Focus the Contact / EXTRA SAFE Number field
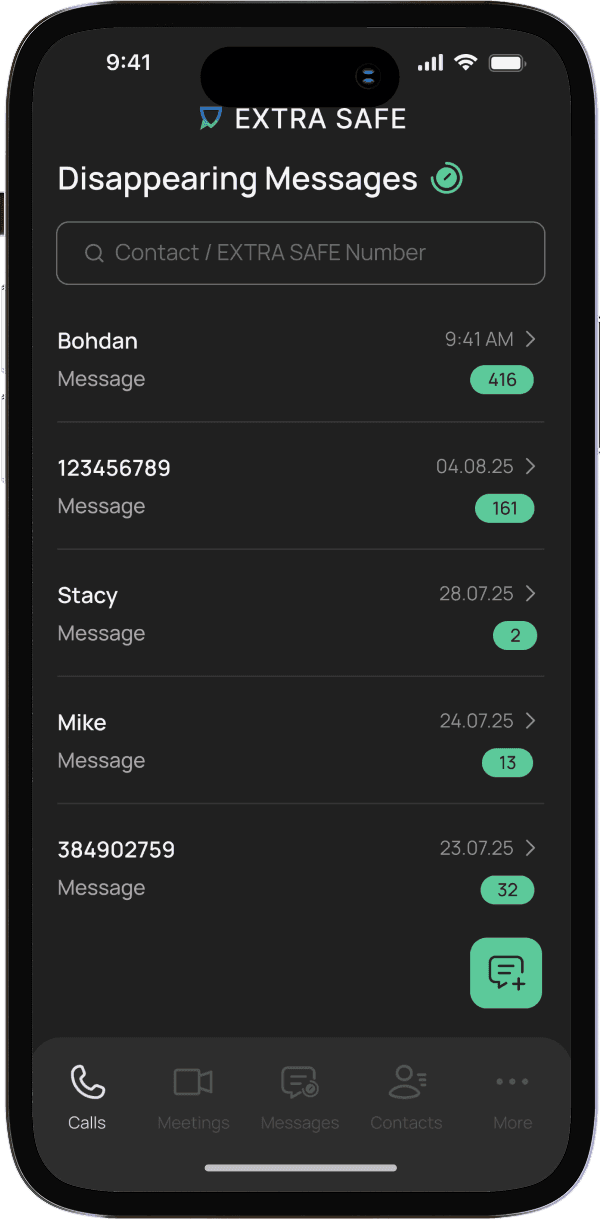This screenshot has height=1220, width=600. click(x=300, y=253)
